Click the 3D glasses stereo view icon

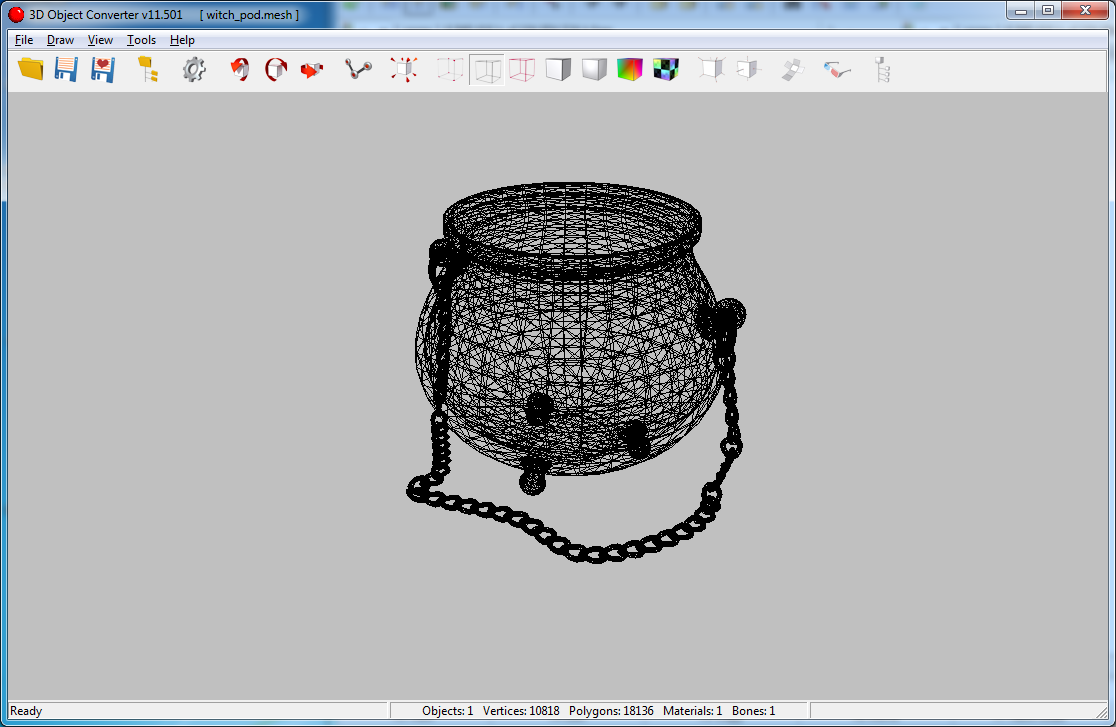coord(837,70)
